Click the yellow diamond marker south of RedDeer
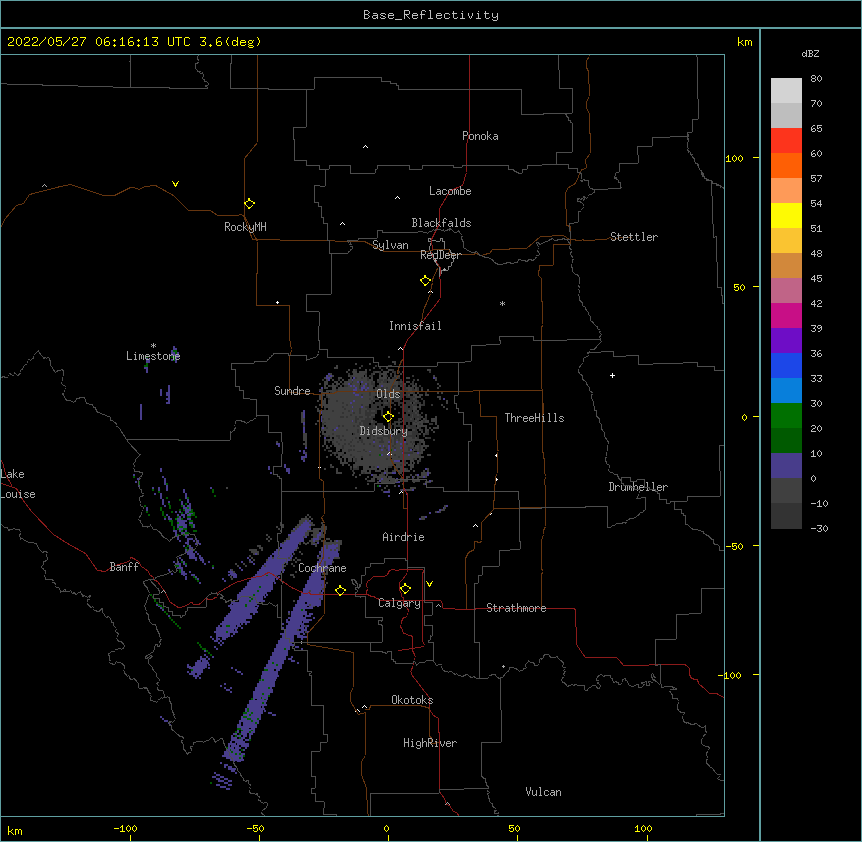Viewport: 862px width, 842px height. tap(426, 281)
